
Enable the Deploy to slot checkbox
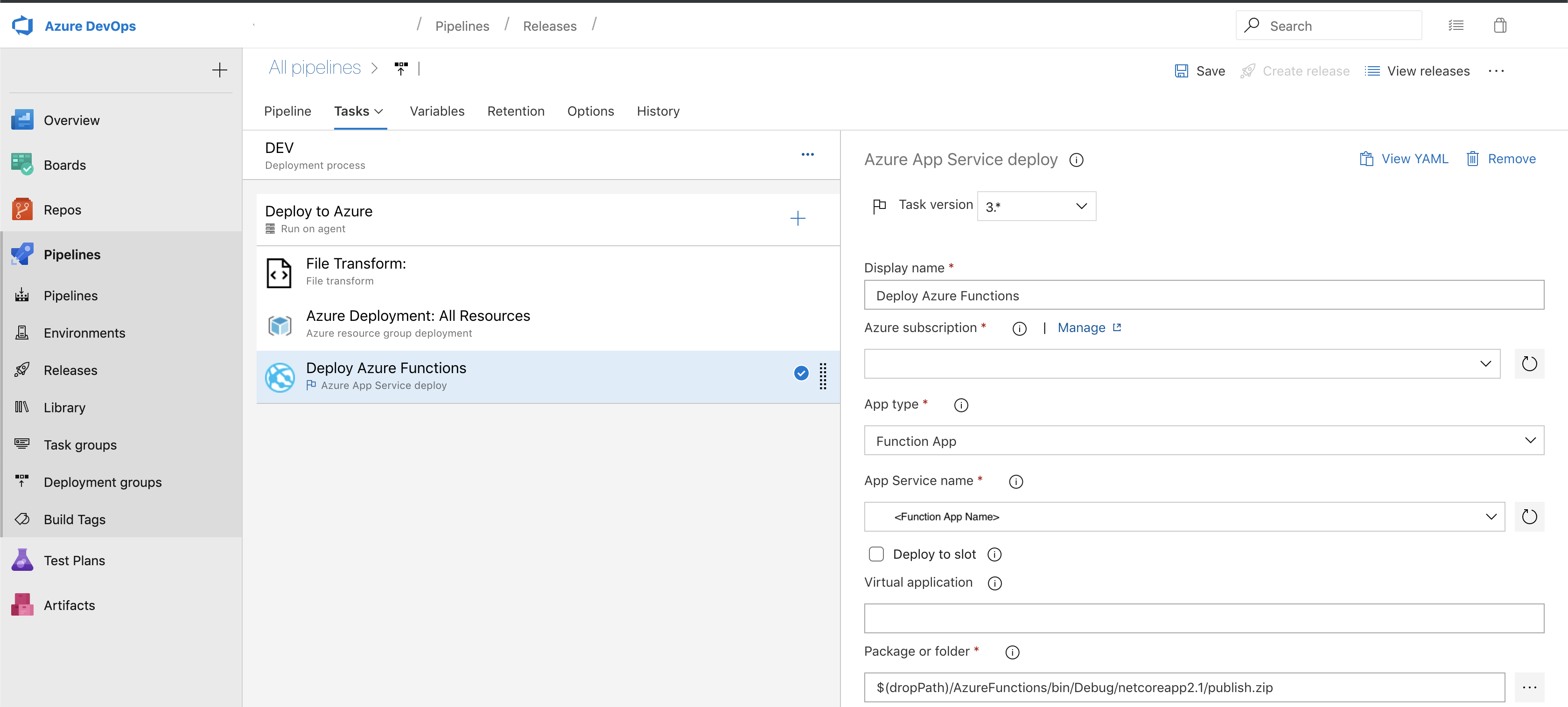coord(876,555)
